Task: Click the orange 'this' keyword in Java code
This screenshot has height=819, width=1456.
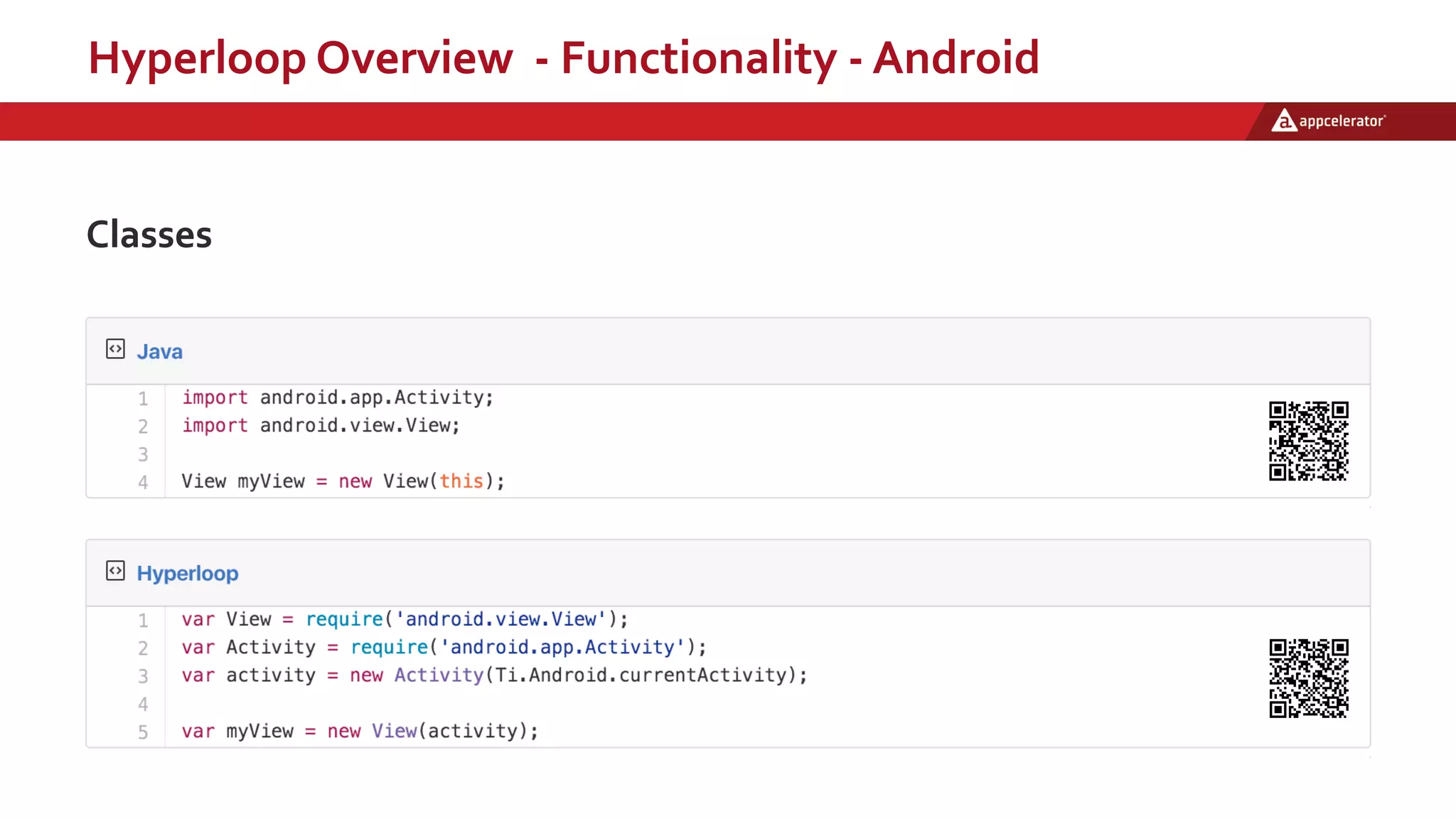Action: point(461,481)
